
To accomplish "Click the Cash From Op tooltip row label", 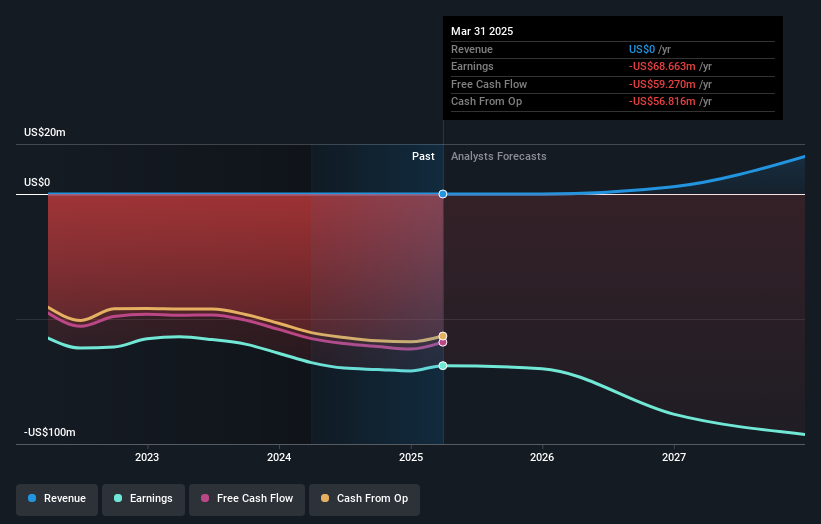I will tap(486, 102).
